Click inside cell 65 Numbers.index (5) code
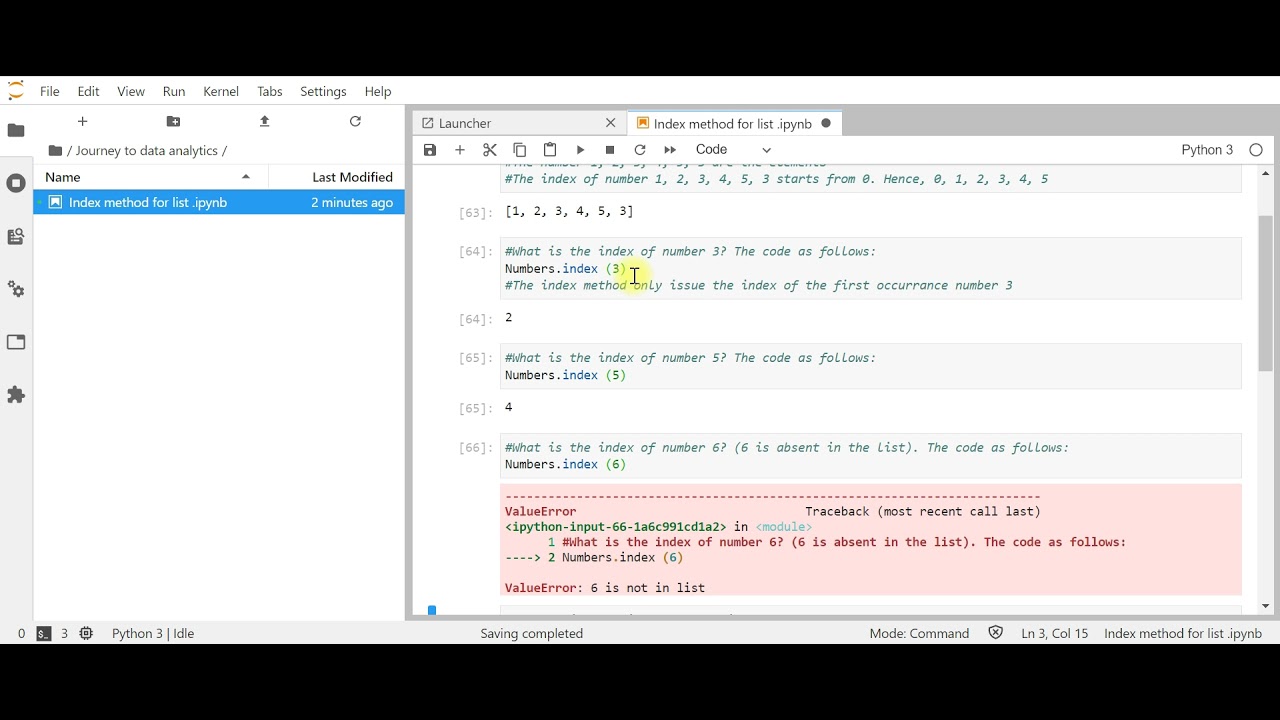Image resolution: width=1280 pixels, height=720 pixels. pyautogui.click(x=565, y=375)
